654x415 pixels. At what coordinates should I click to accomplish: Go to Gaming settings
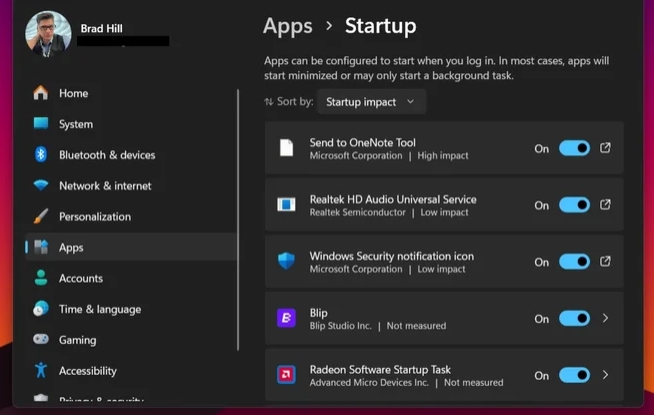pyautogui.click(x=131, y=340)
